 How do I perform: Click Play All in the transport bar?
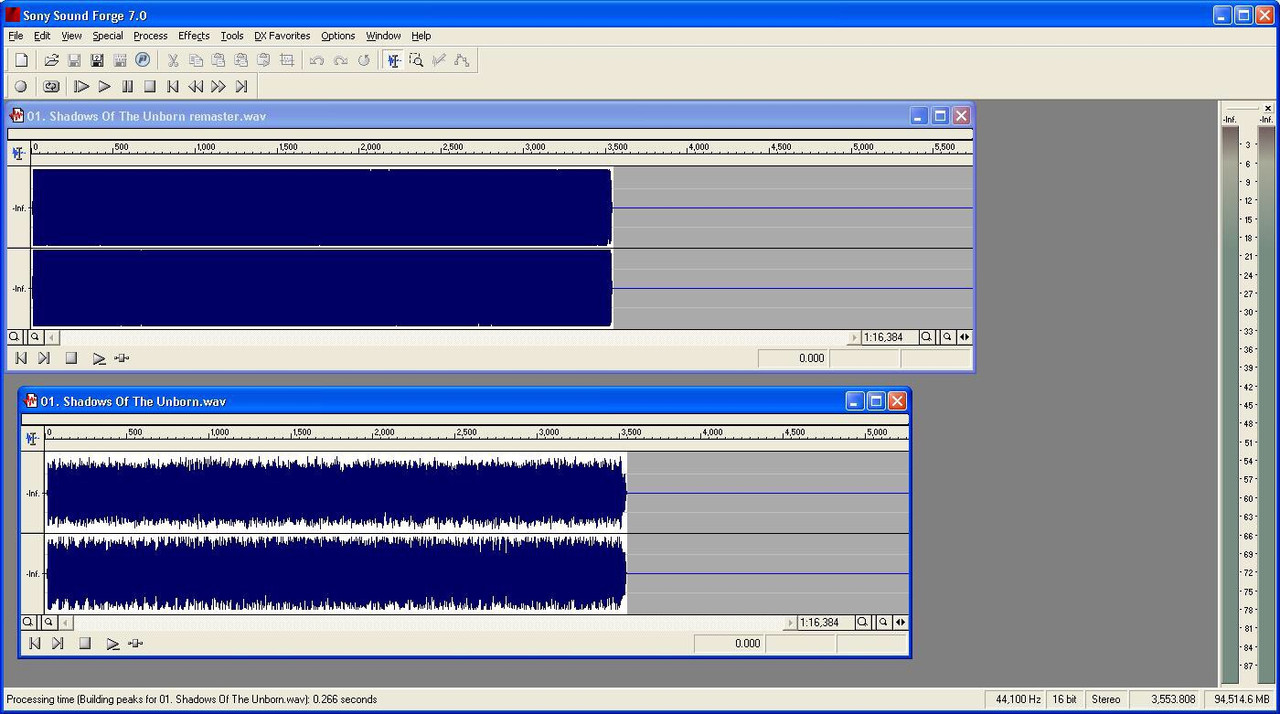click(82, 87)
